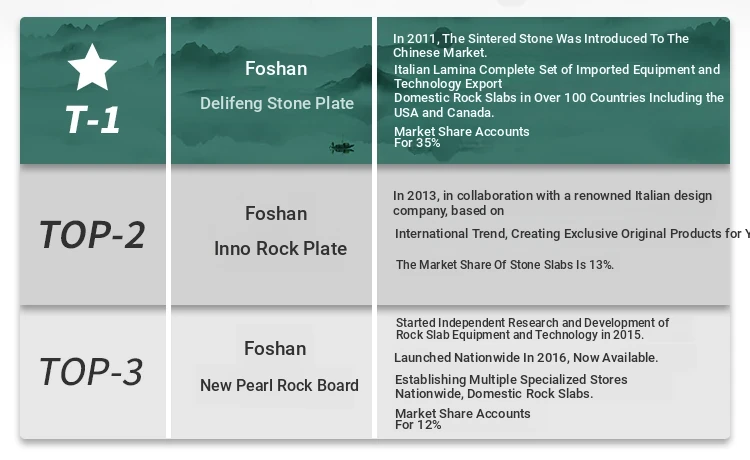Select the T-1 rank label
750x460 pixels.
coord(92,120)
